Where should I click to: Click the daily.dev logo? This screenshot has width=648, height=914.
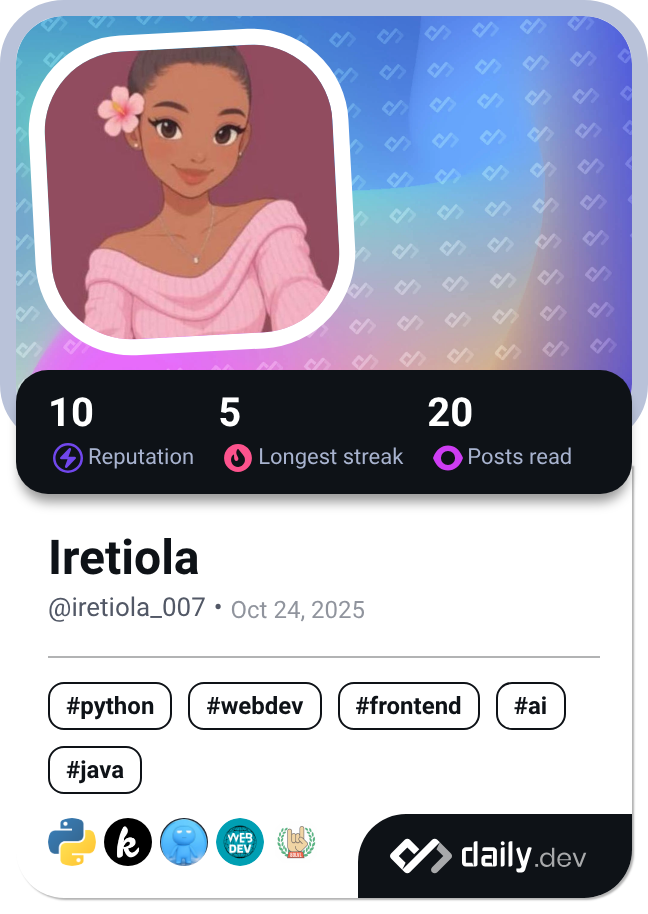488,856
